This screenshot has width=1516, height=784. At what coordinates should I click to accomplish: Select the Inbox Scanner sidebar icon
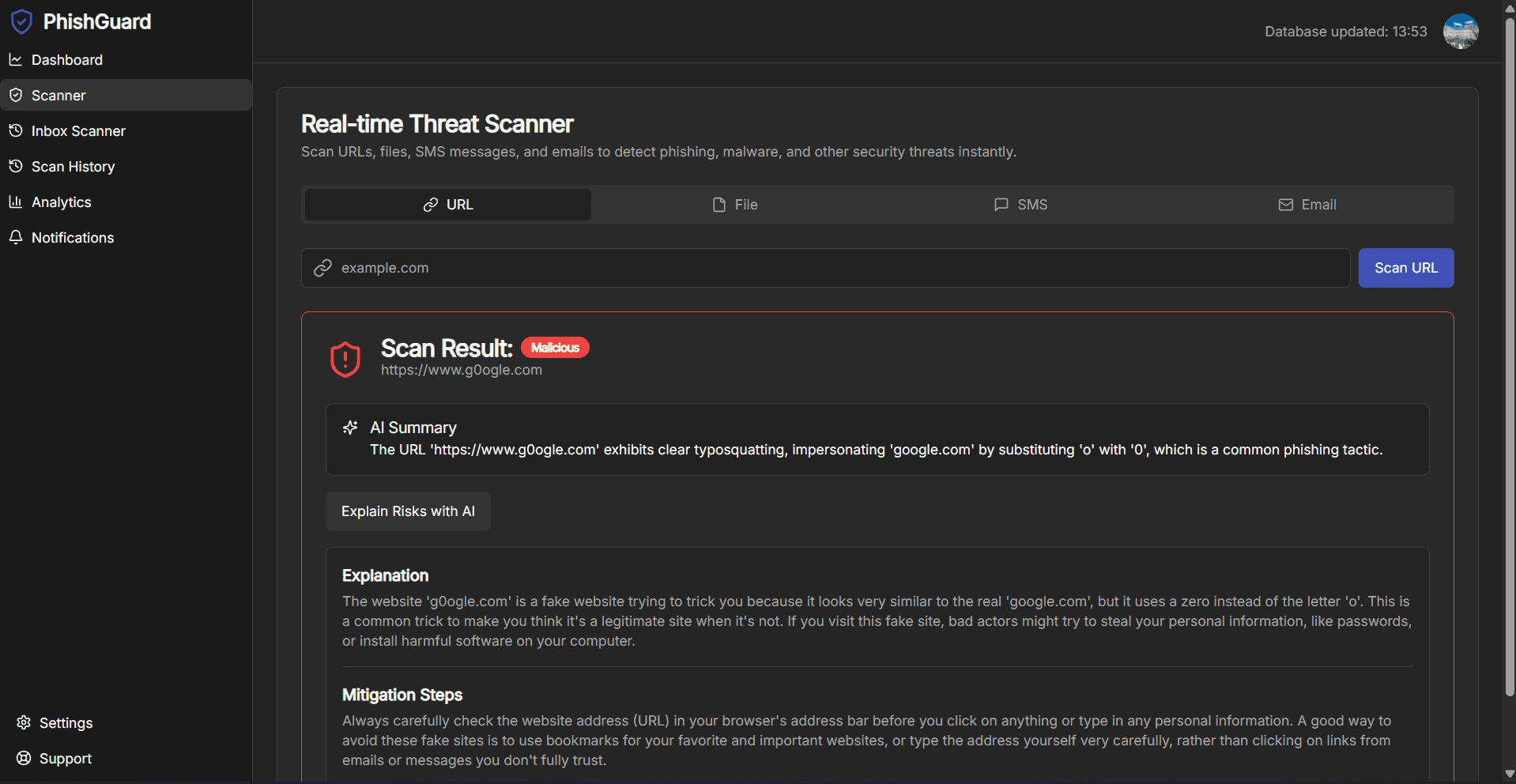(x=16, y=130)
